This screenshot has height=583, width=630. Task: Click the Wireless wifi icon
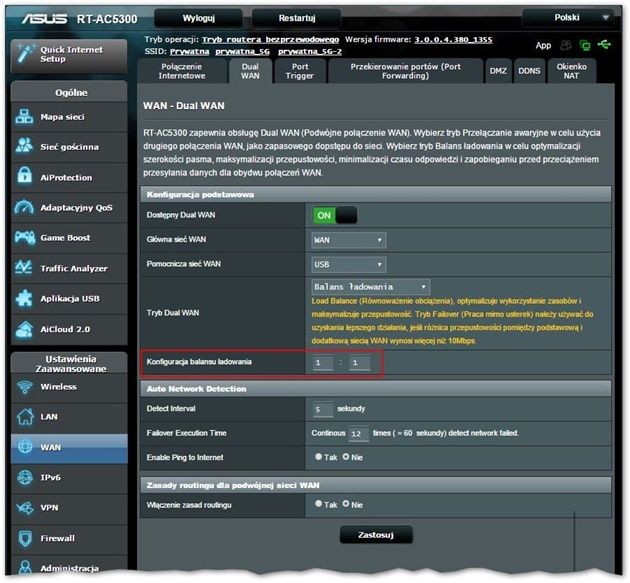pos(25,387)
